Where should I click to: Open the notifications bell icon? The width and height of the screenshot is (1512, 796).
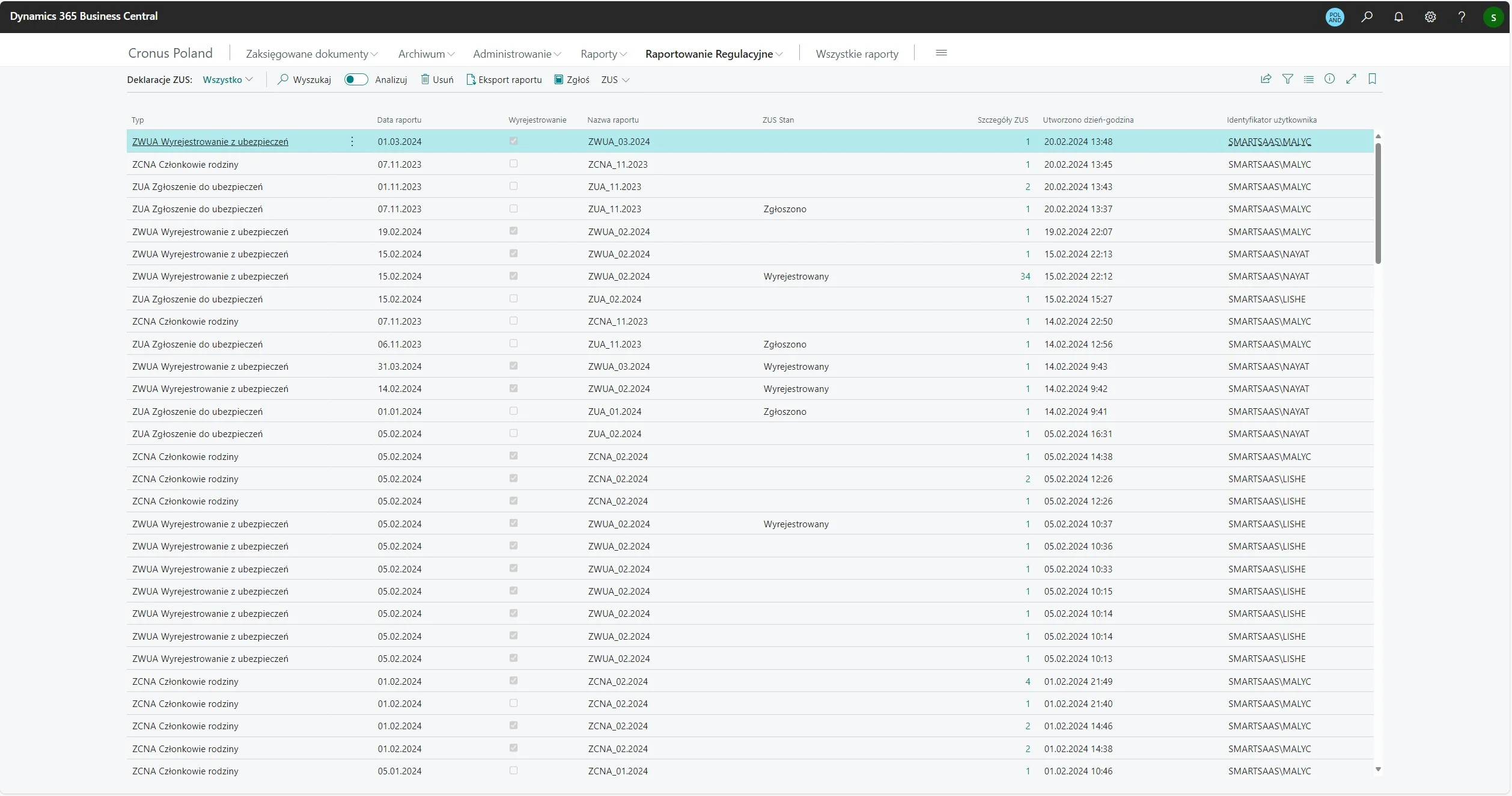pyautogui.click(x=1398, y=17)
